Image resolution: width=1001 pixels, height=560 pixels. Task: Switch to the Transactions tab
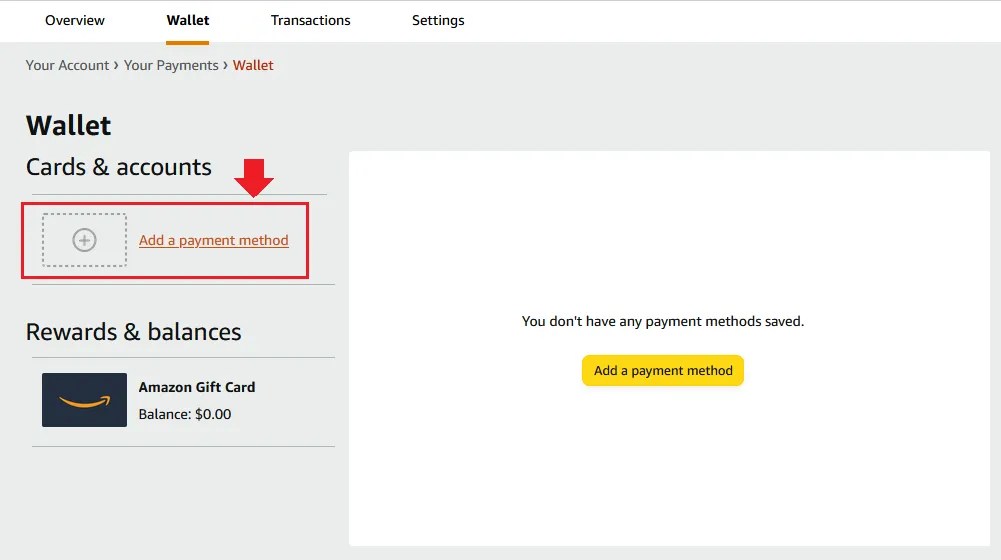(x=310, y=20)
